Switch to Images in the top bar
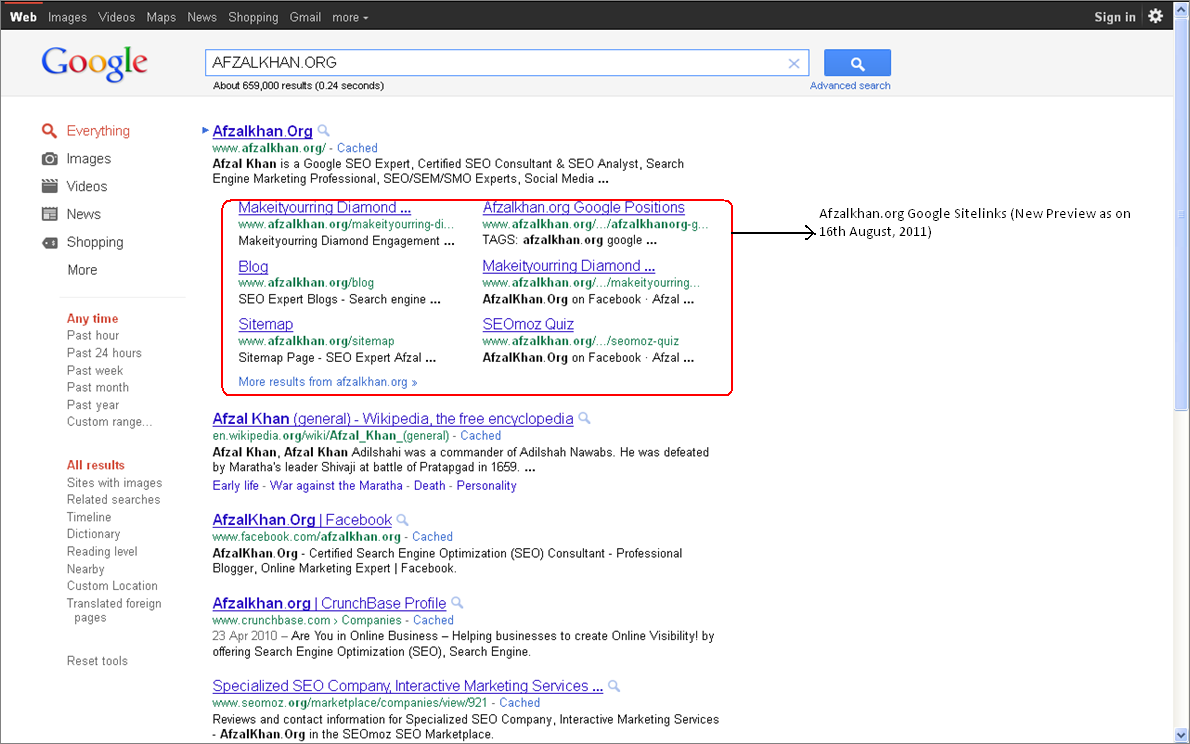 (x=68, y=17)
